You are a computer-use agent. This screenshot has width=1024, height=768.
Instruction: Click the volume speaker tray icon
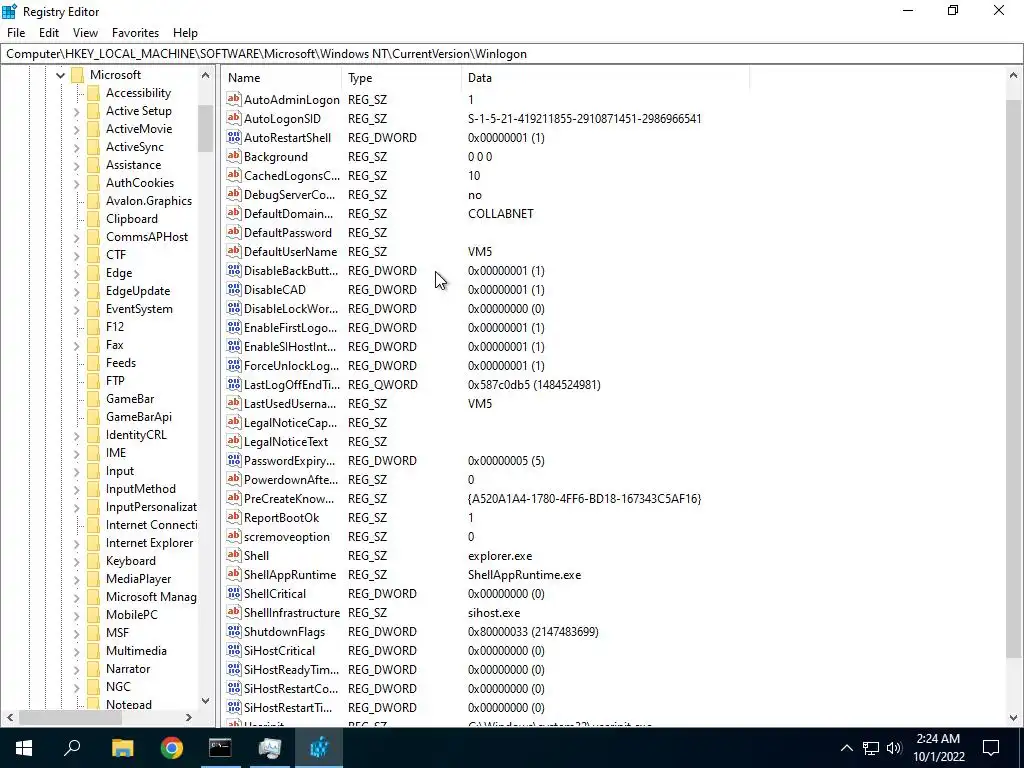(894, 748)
